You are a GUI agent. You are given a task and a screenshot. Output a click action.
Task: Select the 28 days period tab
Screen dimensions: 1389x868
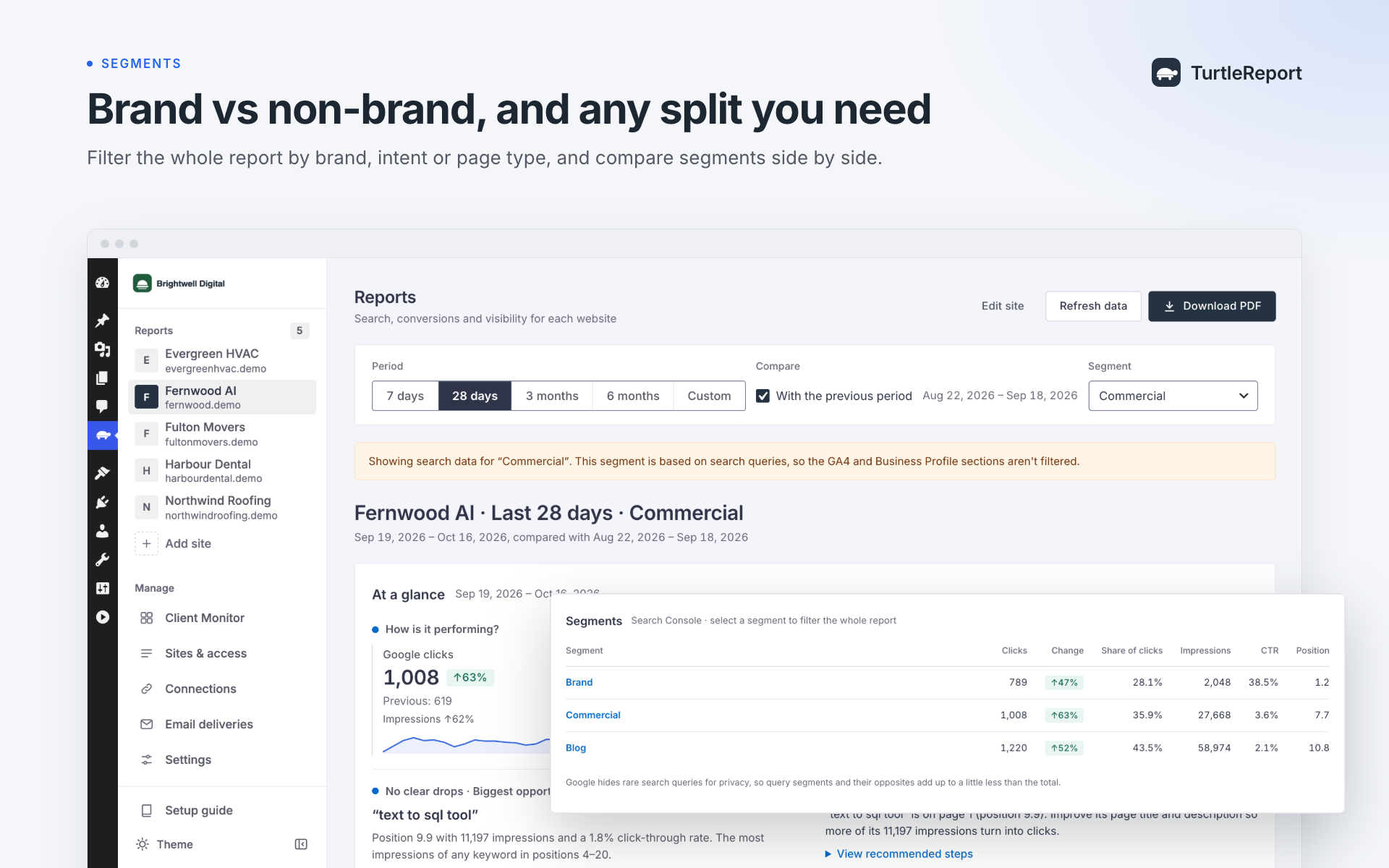pos(475,396)
